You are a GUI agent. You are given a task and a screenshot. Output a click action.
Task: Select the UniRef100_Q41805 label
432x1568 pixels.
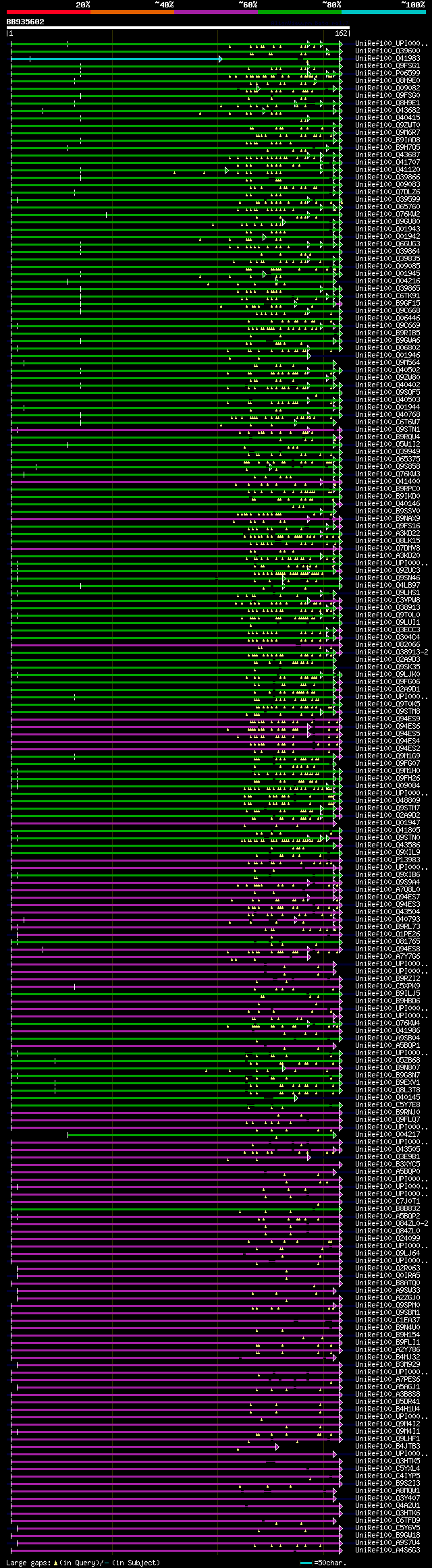[x=387, y=831]
